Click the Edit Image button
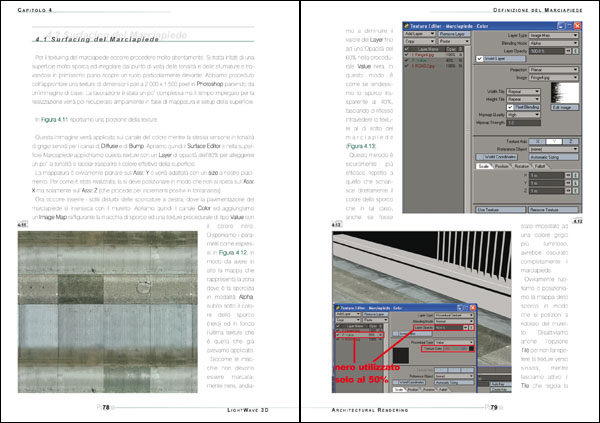600x423 pixels. pos(565,108)
